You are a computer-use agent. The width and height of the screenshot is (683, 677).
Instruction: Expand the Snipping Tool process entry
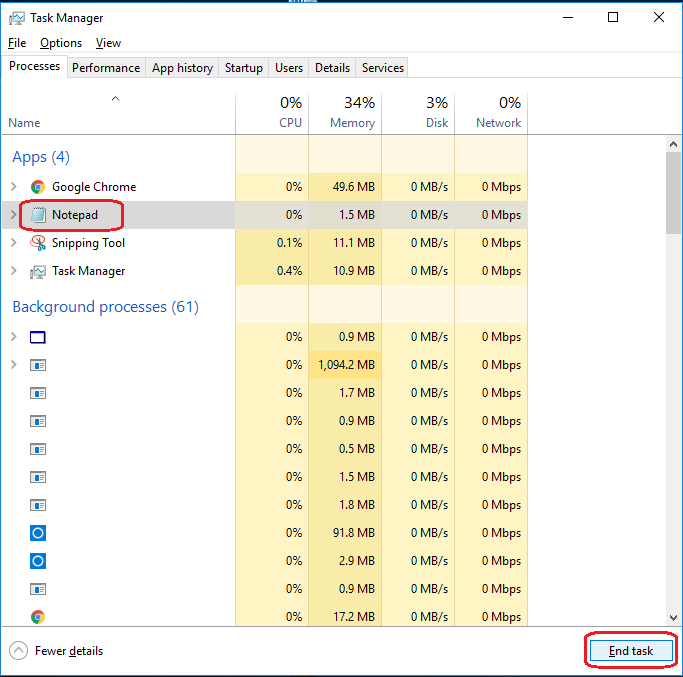[13, 243]
